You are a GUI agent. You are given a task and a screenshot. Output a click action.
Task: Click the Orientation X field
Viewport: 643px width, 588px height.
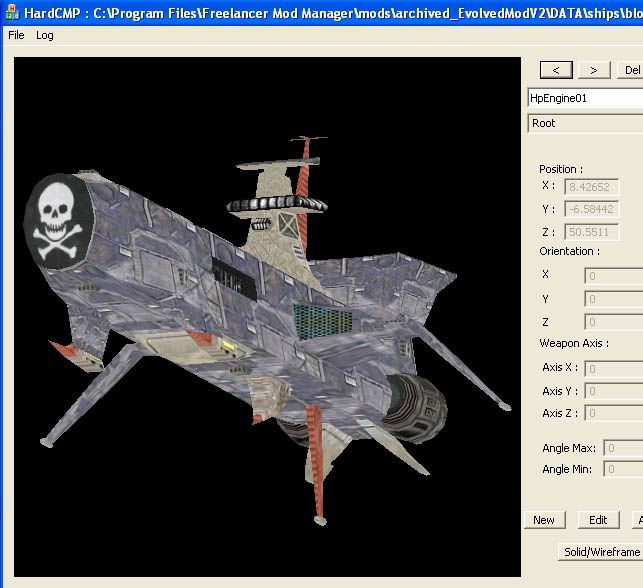pos(613,275)
